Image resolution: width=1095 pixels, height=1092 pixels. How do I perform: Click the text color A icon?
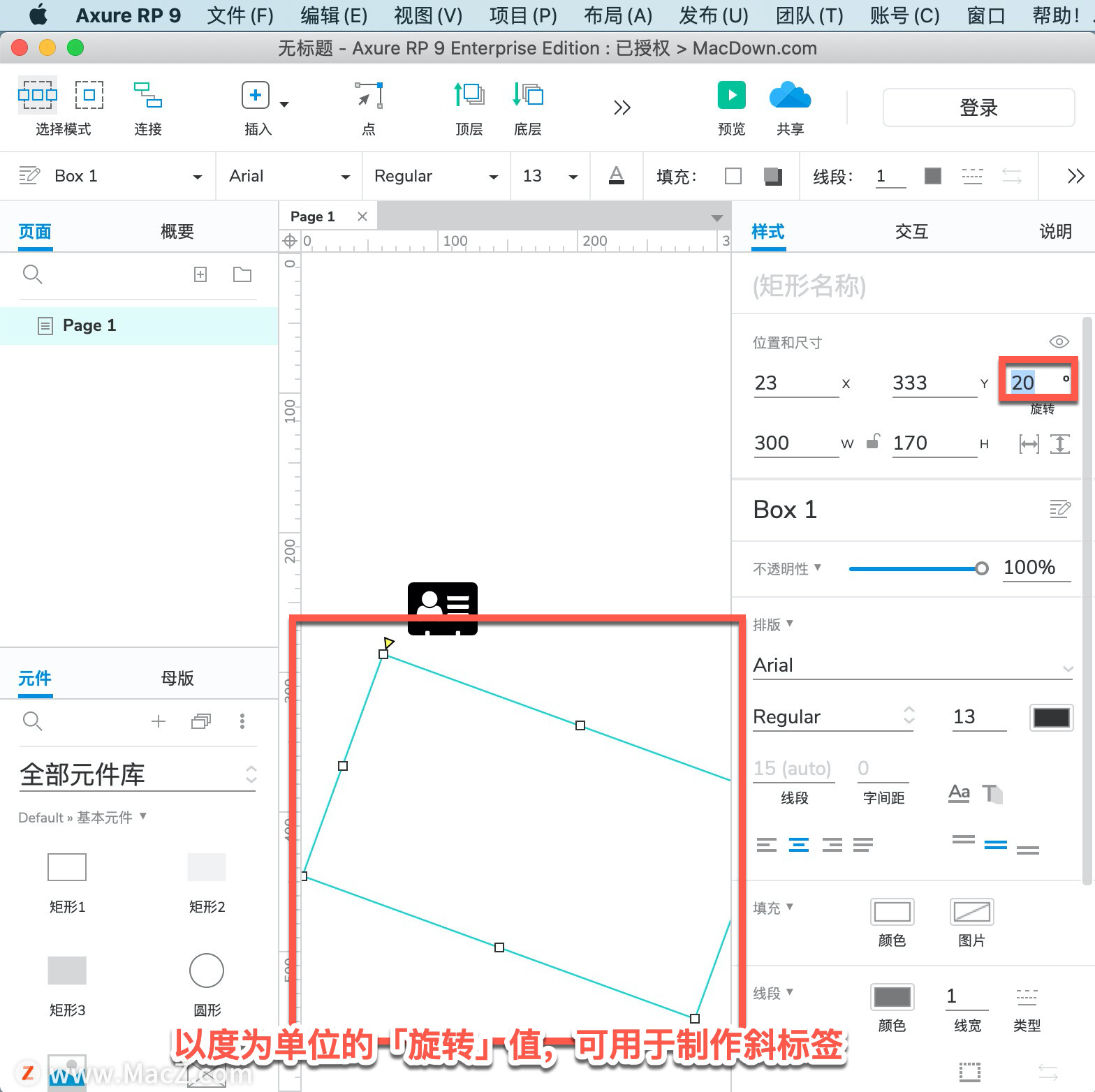(617, 175)
